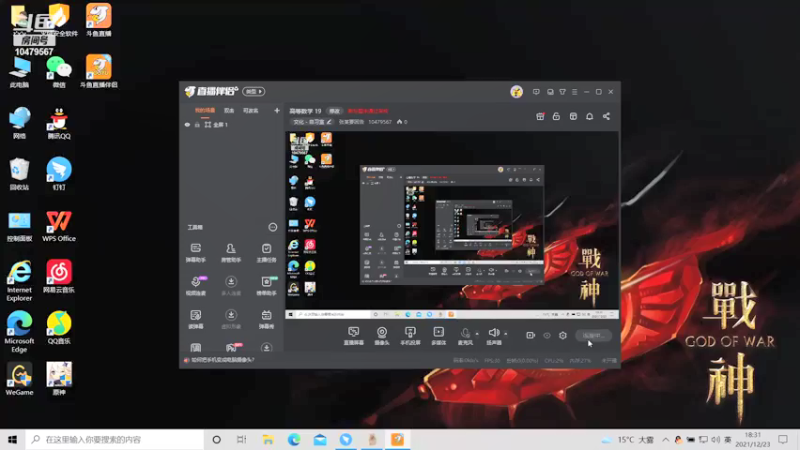Select the 网易云音乐 desktop icon
The width and height of the screenshot is (800, 450).
59,276
